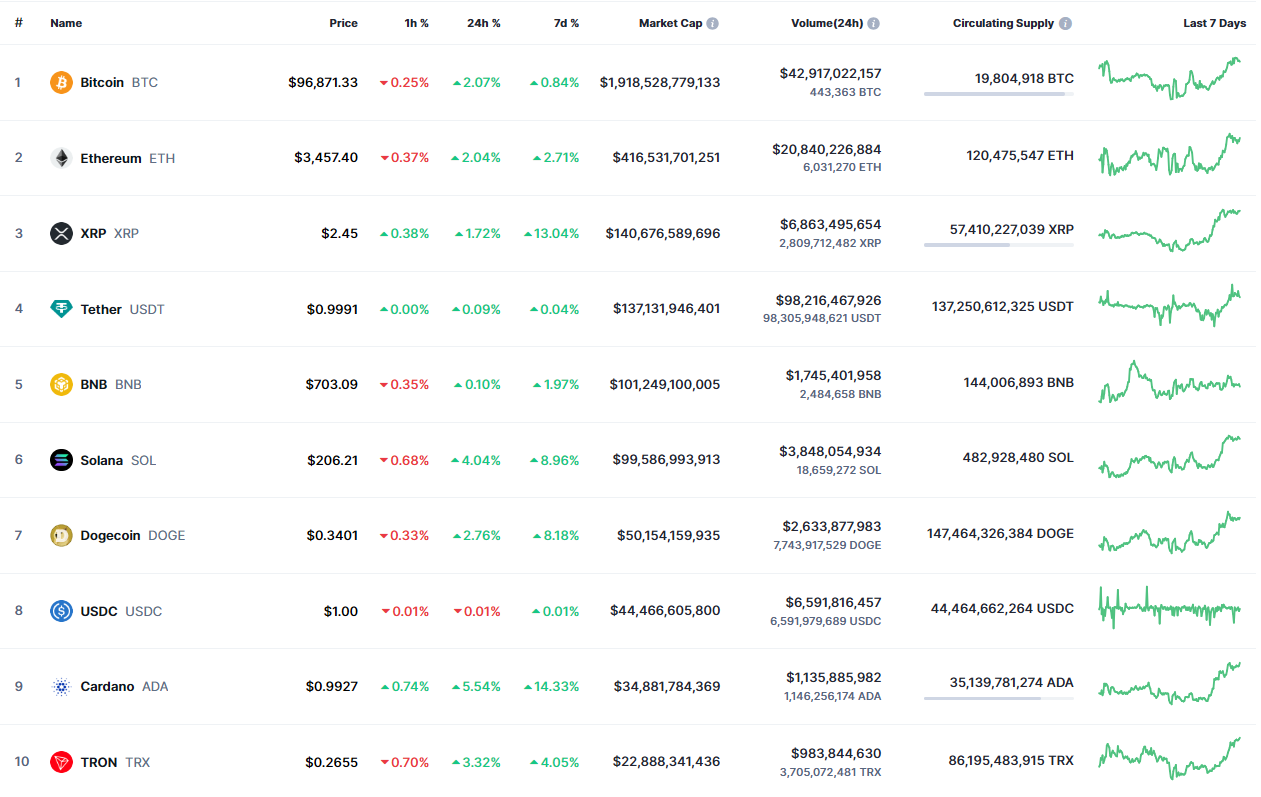Click the USDC logo icon
This screenshot has height=797, width=1261.
coord(62,611)
